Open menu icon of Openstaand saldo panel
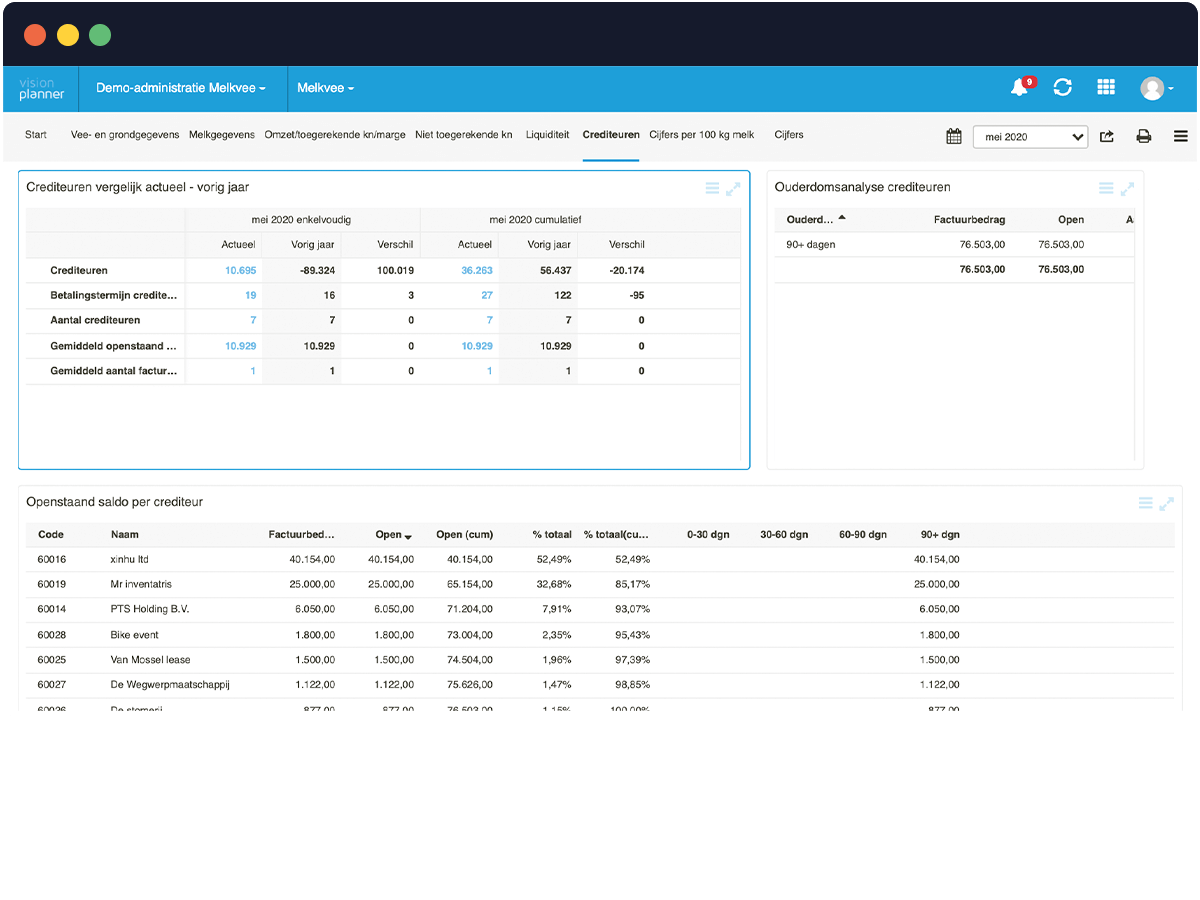 tap(1146, 503)
